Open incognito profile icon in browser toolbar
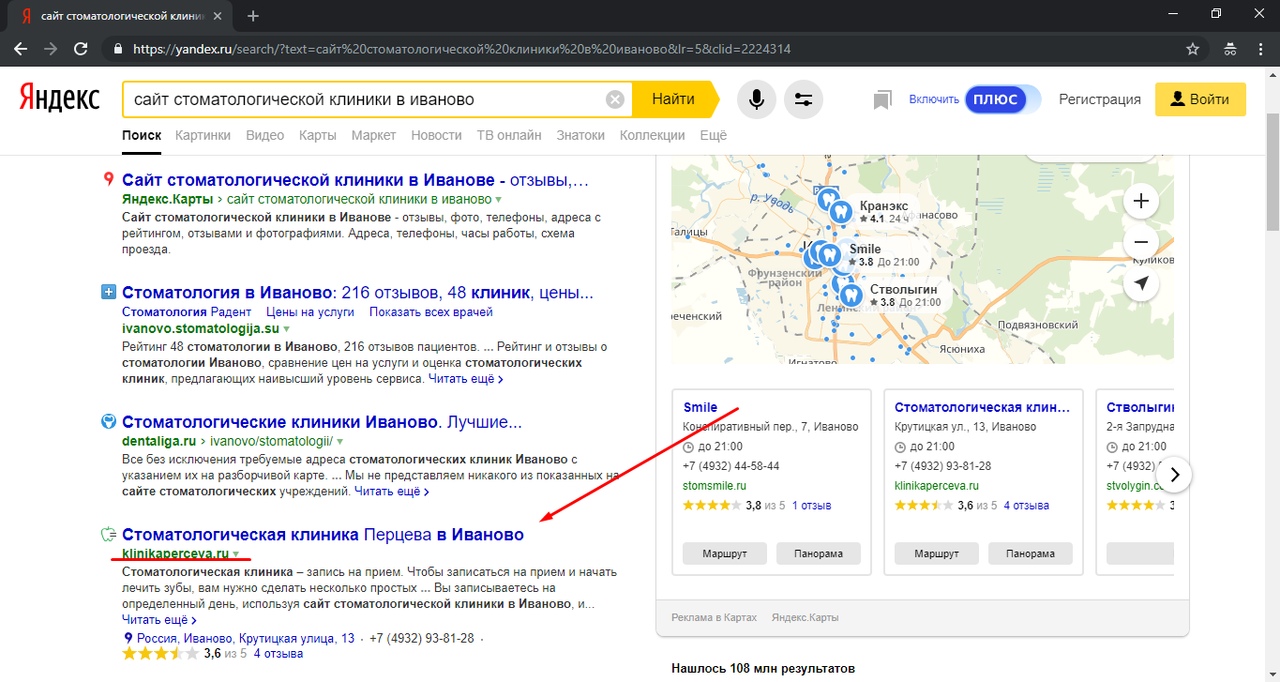The width and height of the screenshot is (1280, 682). (1229, 48)
